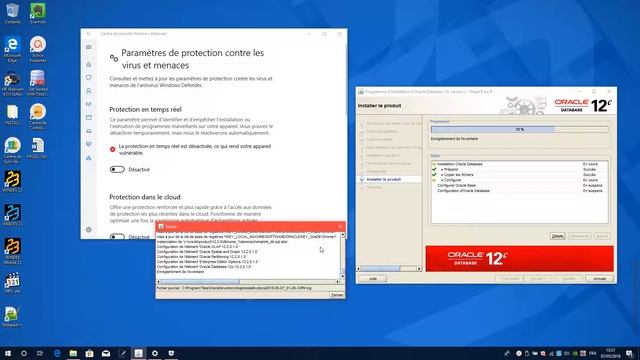Click Fermer in the Détails log window
Screen dimensions: 640x360
click(337, 295)
